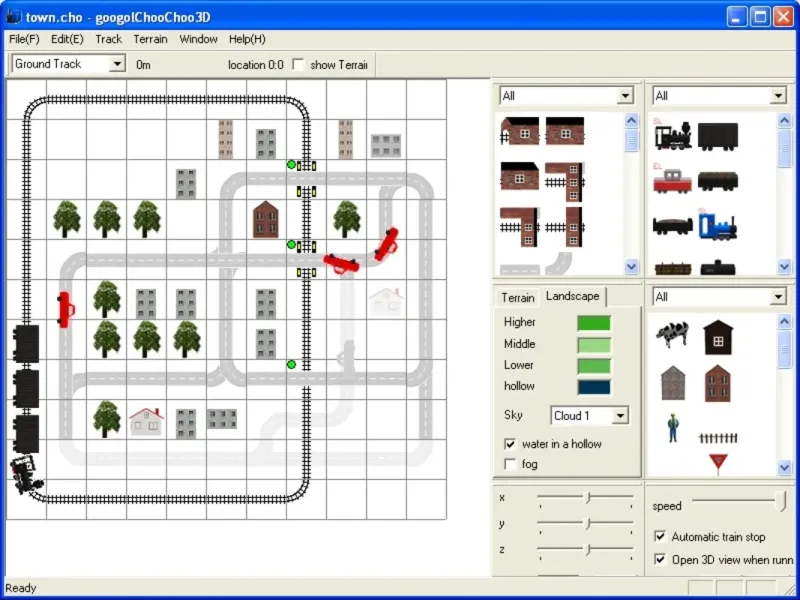Open the Help(H) menu
Viewport: 800px width, 600px height.
[x=247, y=39]
